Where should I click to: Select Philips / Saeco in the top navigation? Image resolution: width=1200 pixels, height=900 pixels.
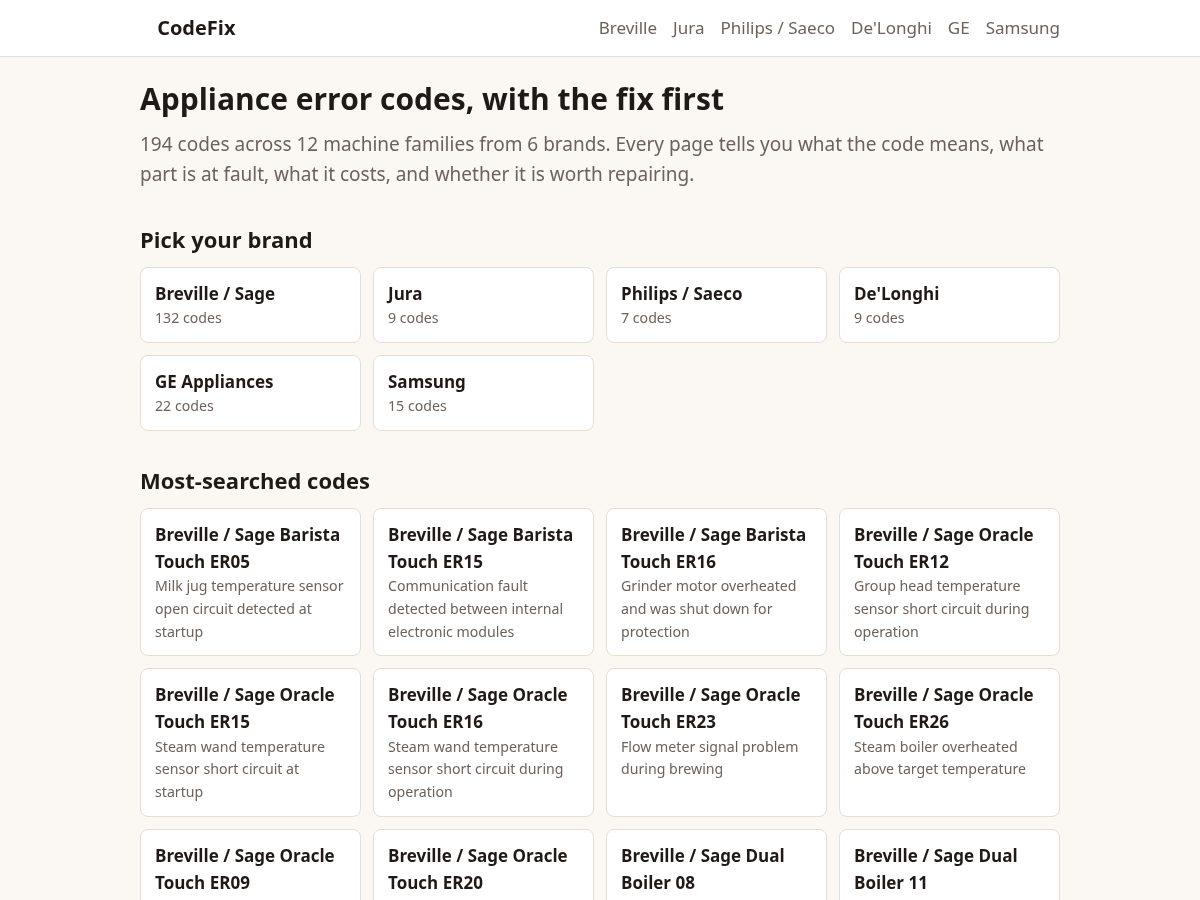(x=777, y=28)
